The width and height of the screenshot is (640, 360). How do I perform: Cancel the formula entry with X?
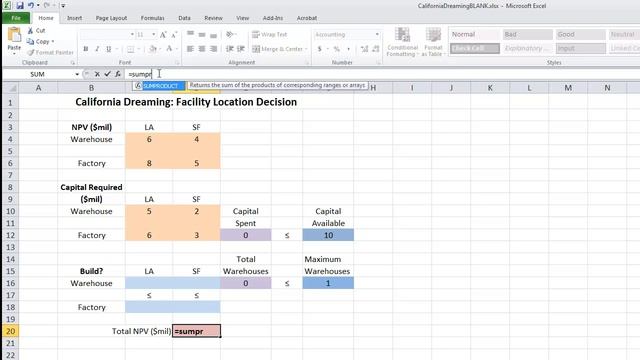coord(97,74)
